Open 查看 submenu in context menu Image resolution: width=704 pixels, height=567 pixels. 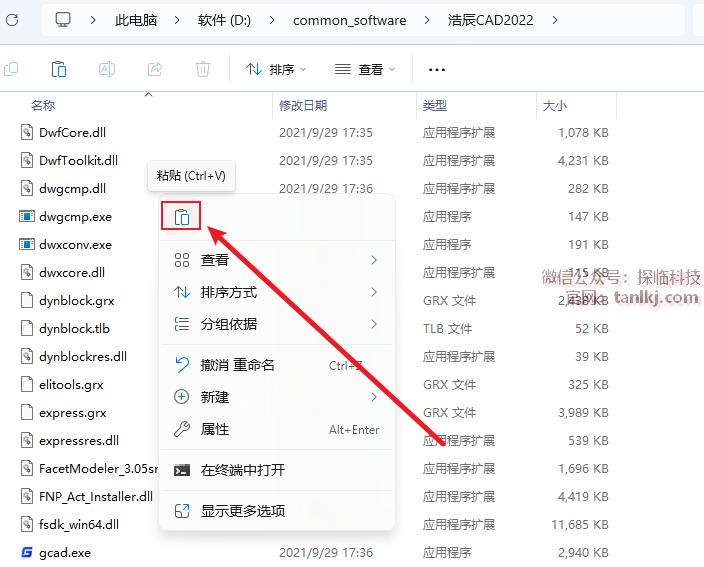[x=277, y=260]
